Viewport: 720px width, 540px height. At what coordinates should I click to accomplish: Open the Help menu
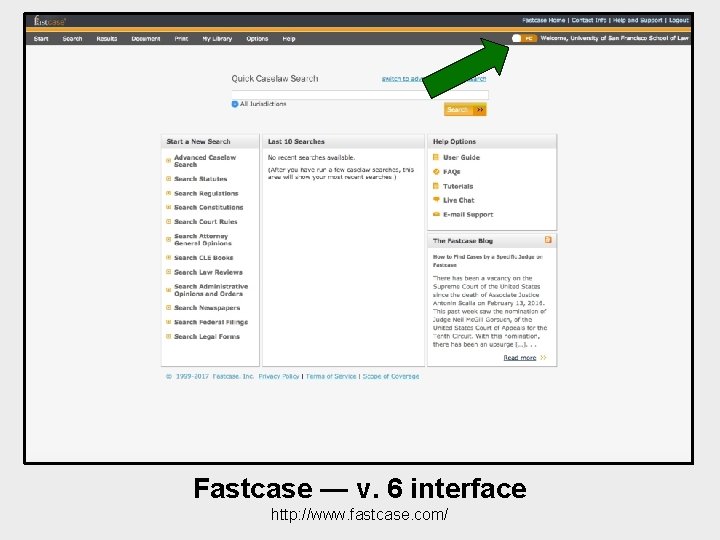click(x=289, y=39)
